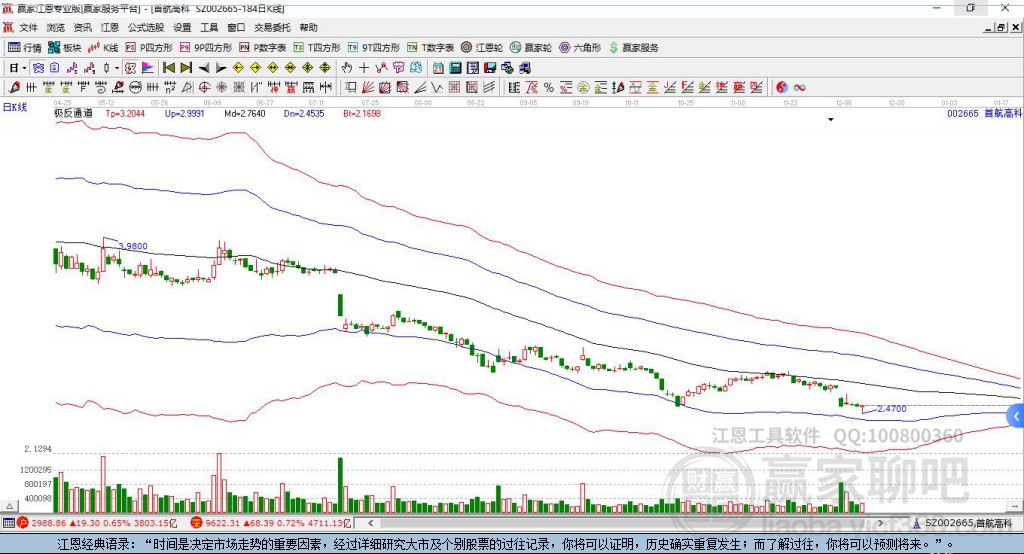Select the n² square tool icon
Image resolution: width=1024 pixels, height=554 pixels.
click(x=170, y=88)
